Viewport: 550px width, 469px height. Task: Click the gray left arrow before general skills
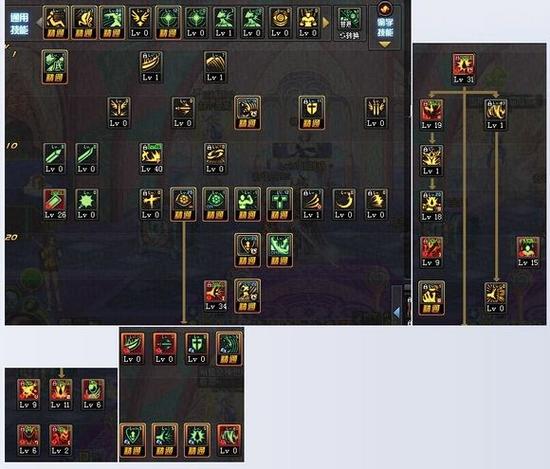(39, 22)
